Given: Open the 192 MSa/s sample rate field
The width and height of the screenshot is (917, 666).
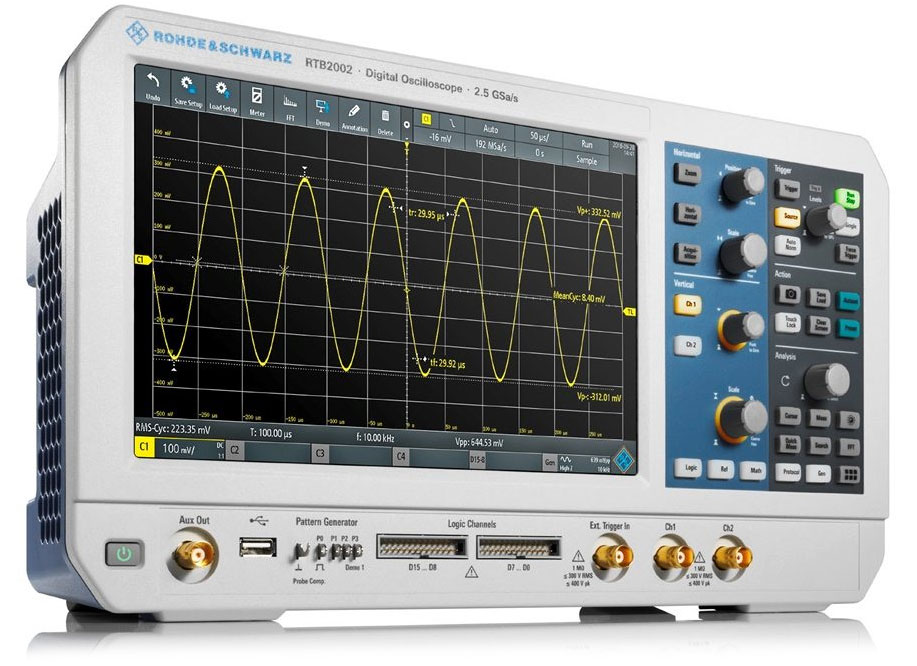Looking at the screenshot, I should 490,145.
